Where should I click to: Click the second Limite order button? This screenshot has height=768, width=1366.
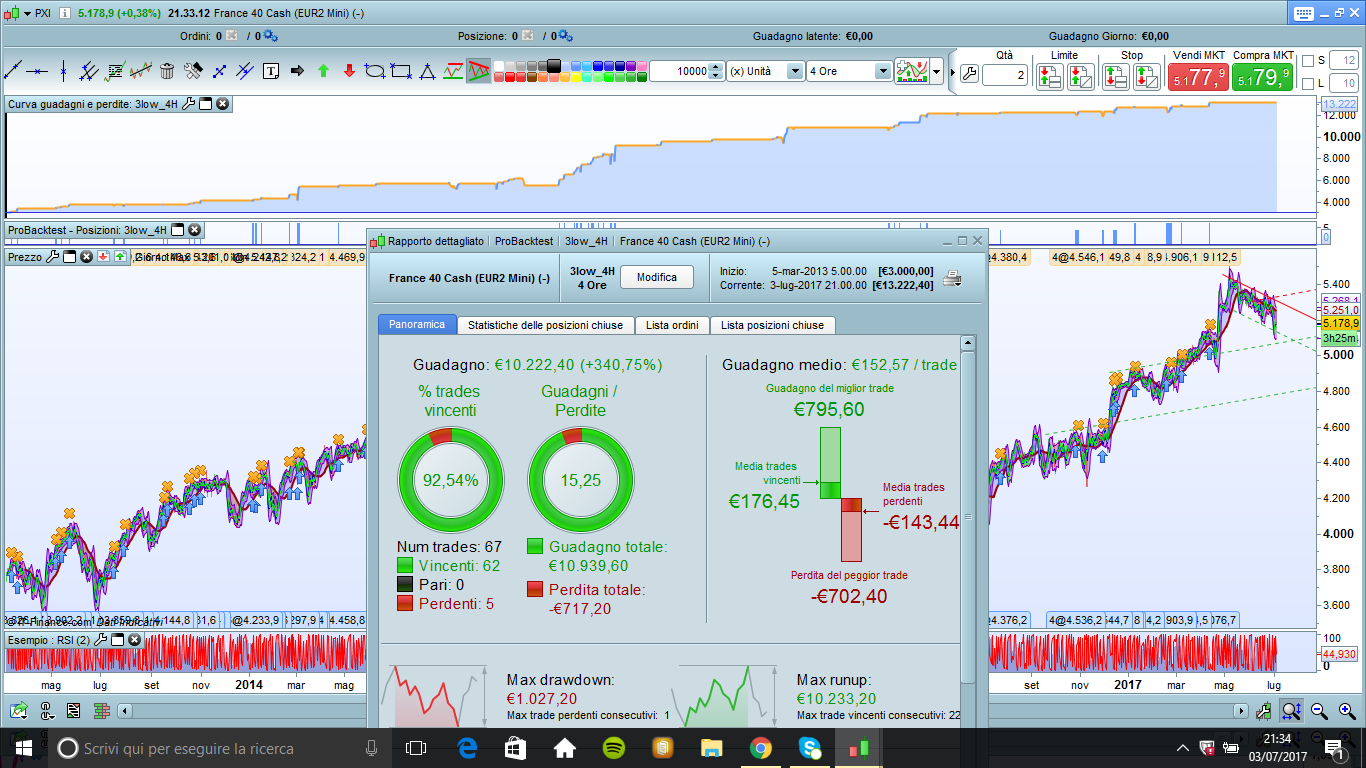pos(1081,76)
